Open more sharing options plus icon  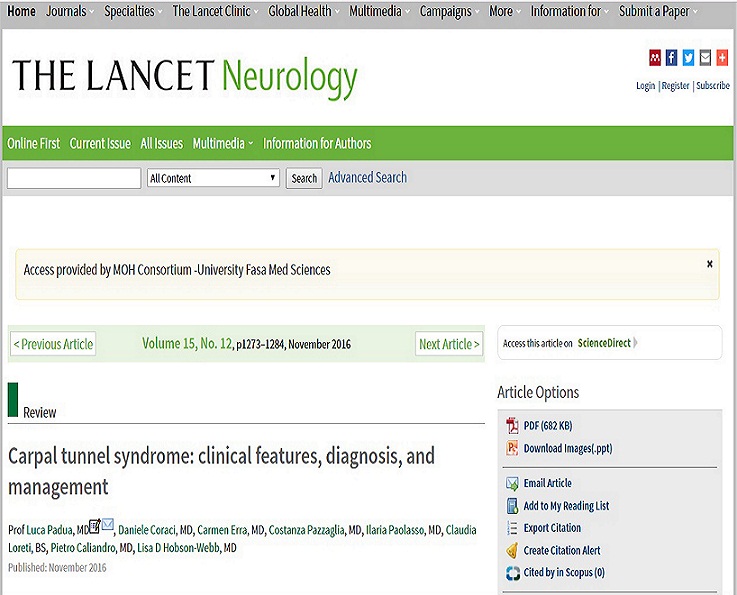[722, 57]
